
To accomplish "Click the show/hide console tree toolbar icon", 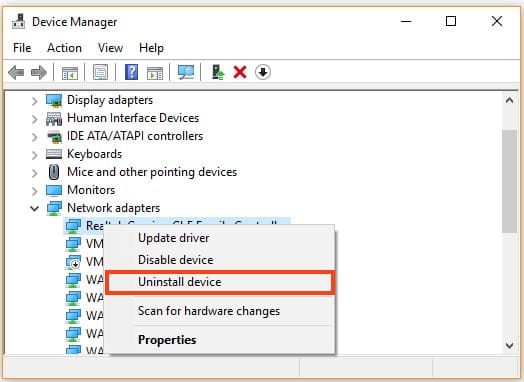I will 70,73.
